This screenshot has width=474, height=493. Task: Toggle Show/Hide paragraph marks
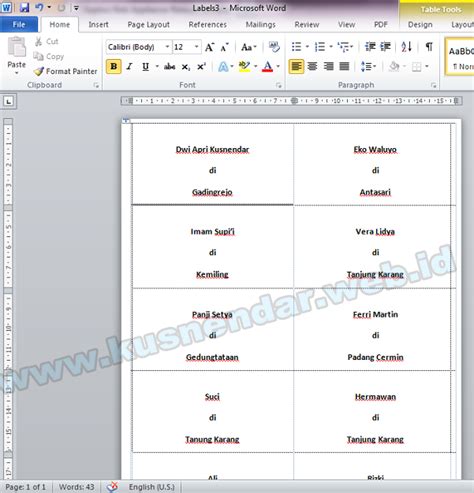pyautogui.click(x=429, y=47)
